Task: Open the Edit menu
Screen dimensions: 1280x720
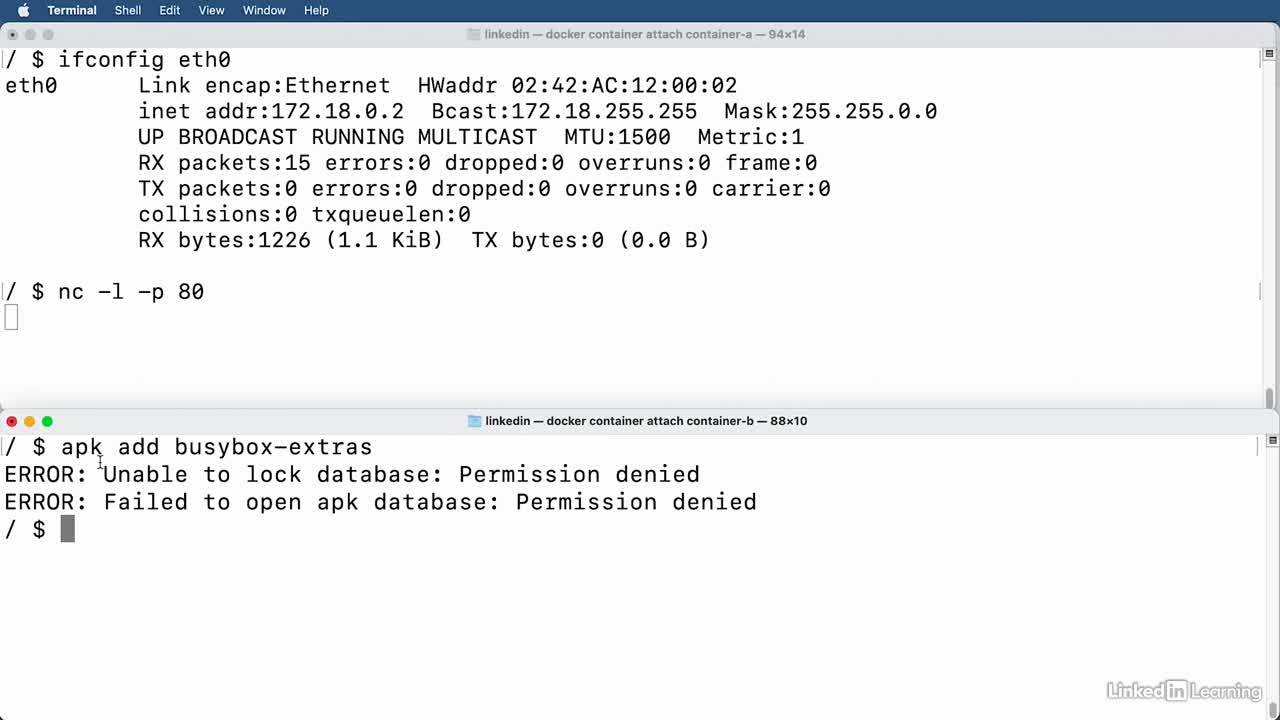Action: 170,10
